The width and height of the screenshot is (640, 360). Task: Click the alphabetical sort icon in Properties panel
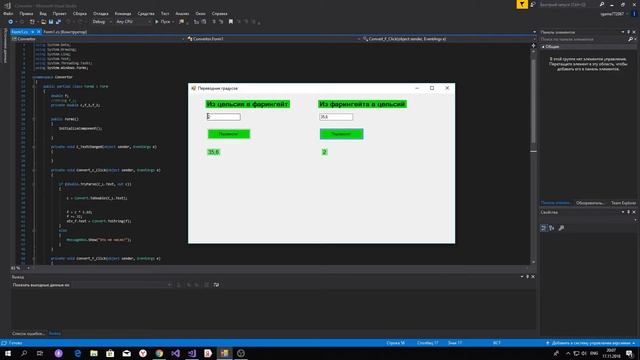(552, 228)
